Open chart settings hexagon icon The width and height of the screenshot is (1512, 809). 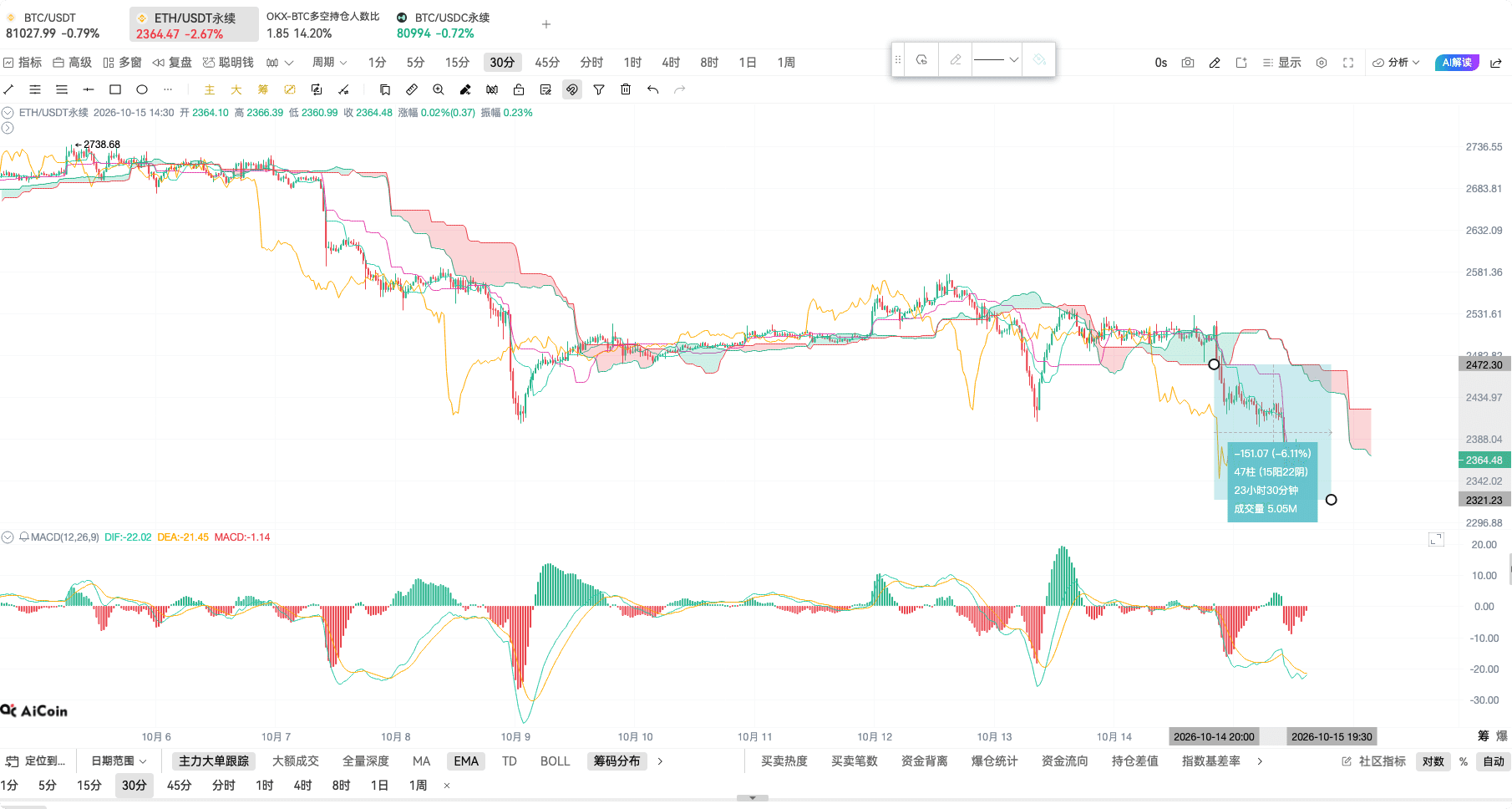coord(1322,63)
